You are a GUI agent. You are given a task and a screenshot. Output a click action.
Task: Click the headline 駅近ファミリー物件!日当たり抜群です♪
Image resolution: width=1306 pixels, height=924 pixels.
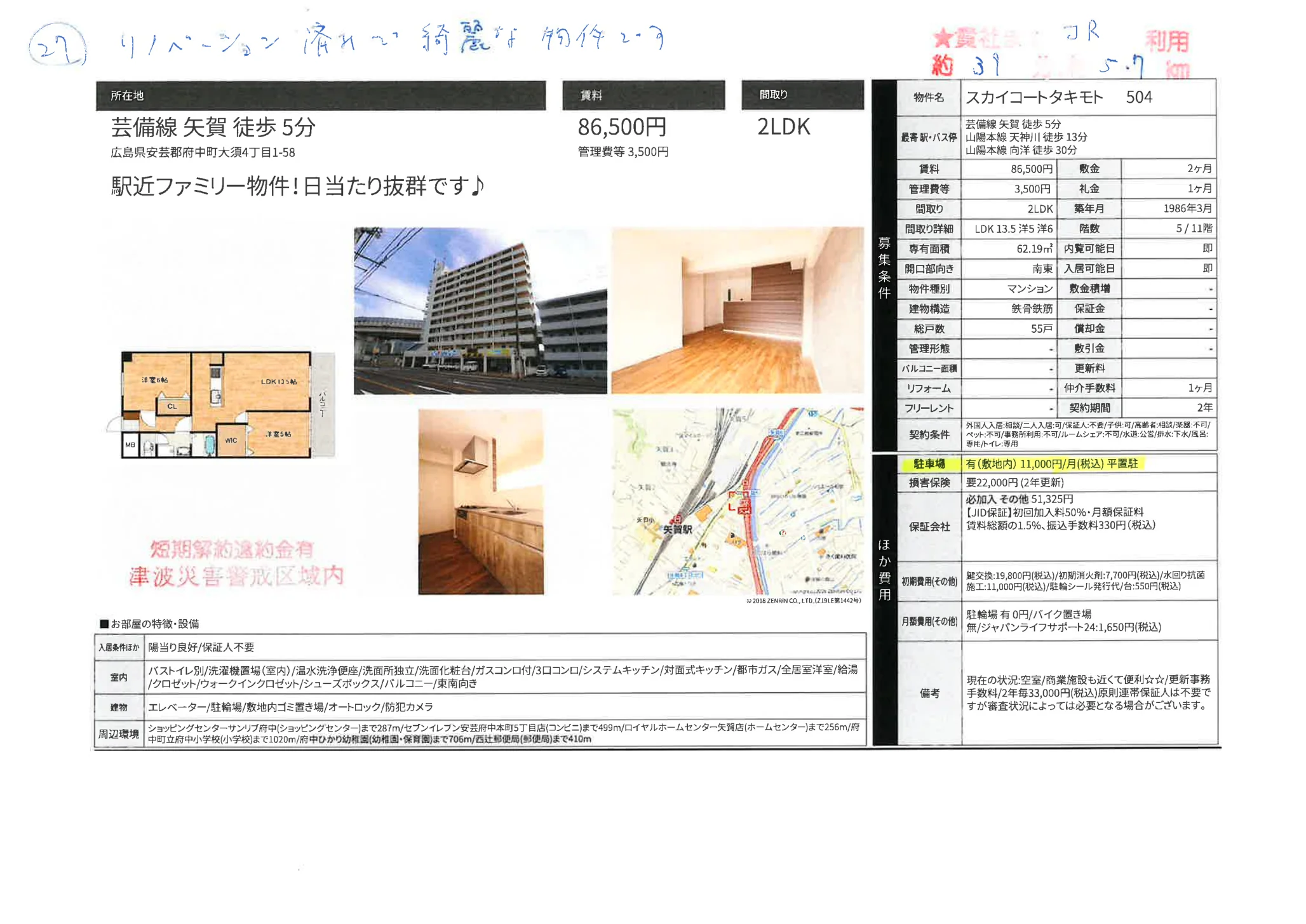pyautogui.click(x=298, y=186)
